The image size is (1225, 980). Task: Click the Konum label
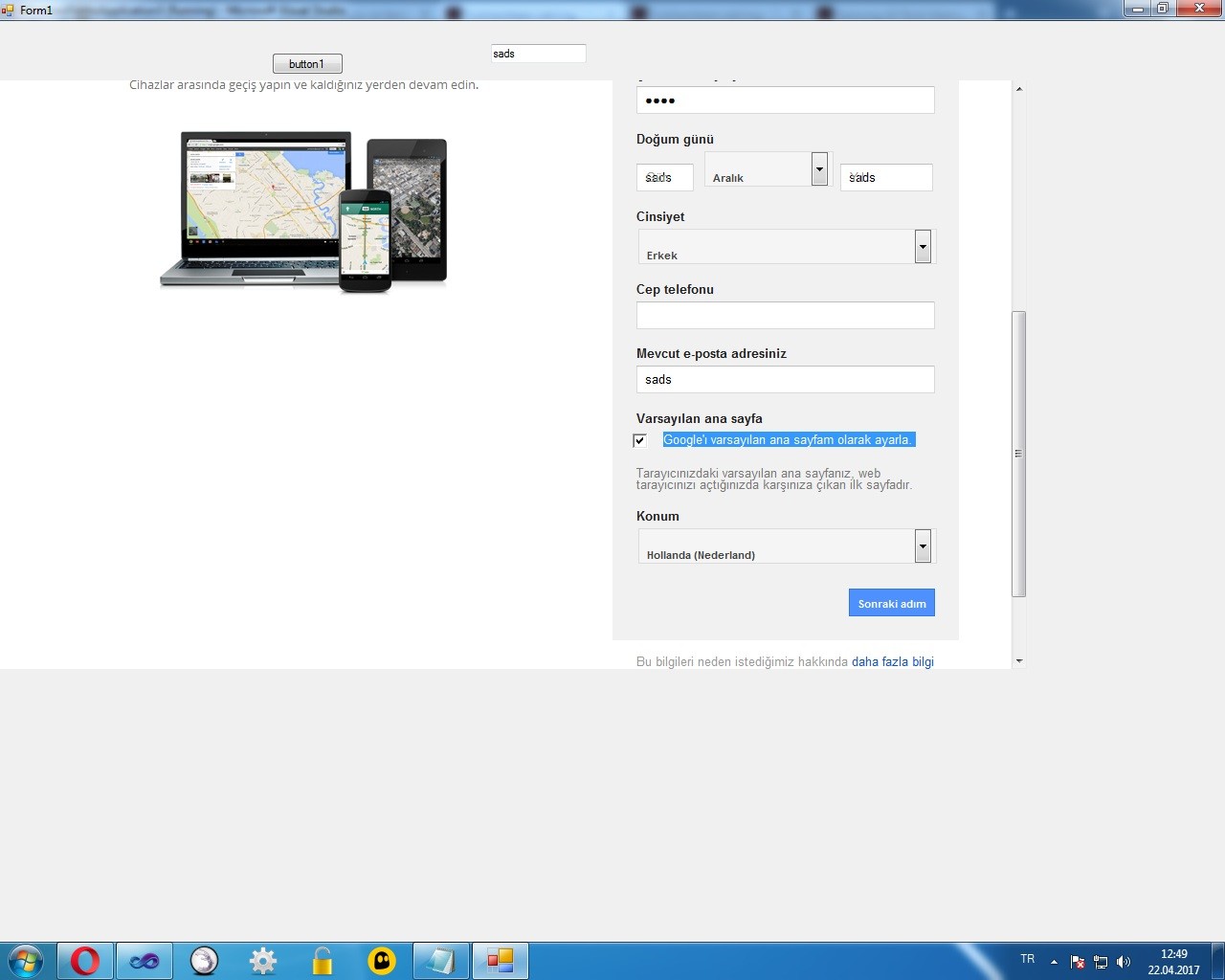click(657, 516)
